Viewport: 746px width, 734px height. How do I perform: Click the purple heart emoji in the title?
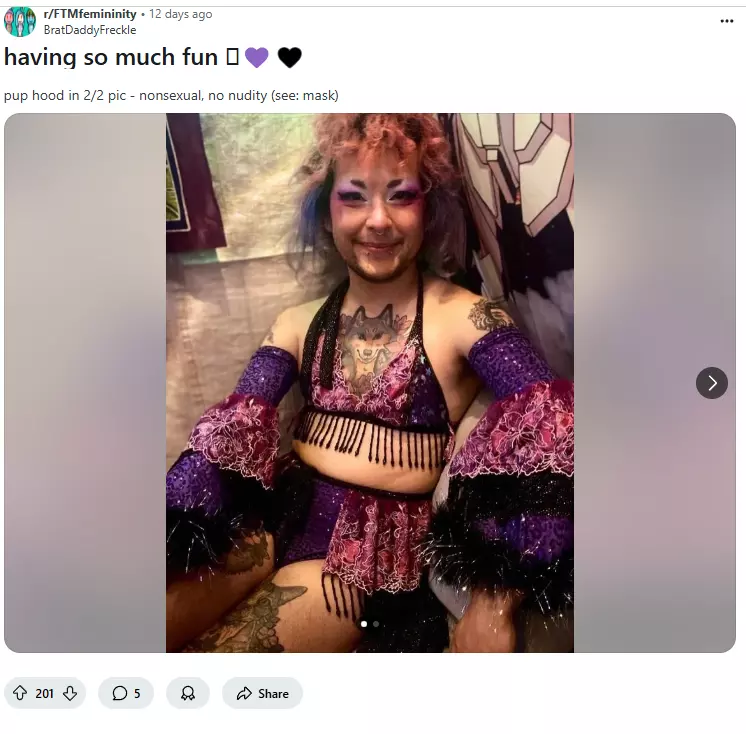pyautogui.click(x=257, y=58)
